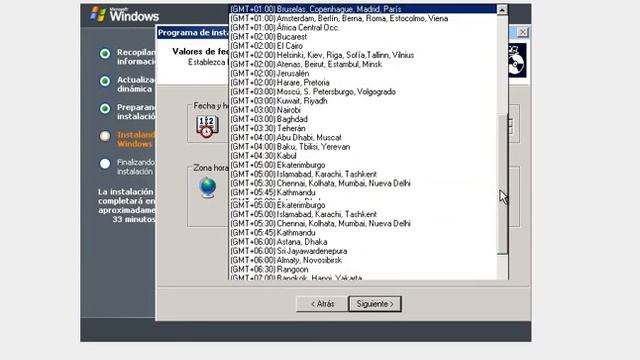This screenshot has height=360, width=640.
Task: Click the Programa de instalación title bar
Action: coord(193,33)
